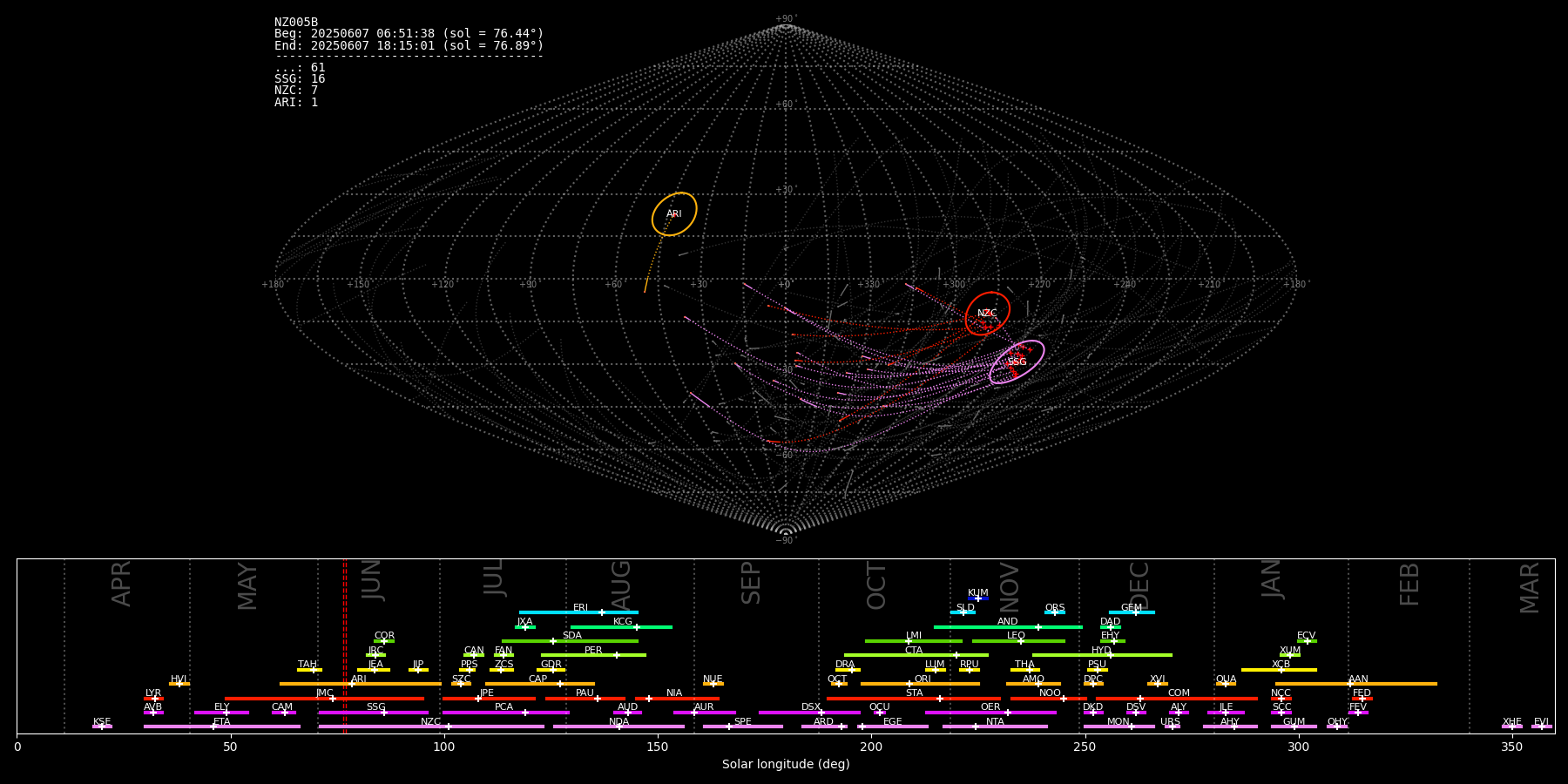Click the KSE shower label
The width and height of the screenshot is (1568, 784).
click(102, 722)
